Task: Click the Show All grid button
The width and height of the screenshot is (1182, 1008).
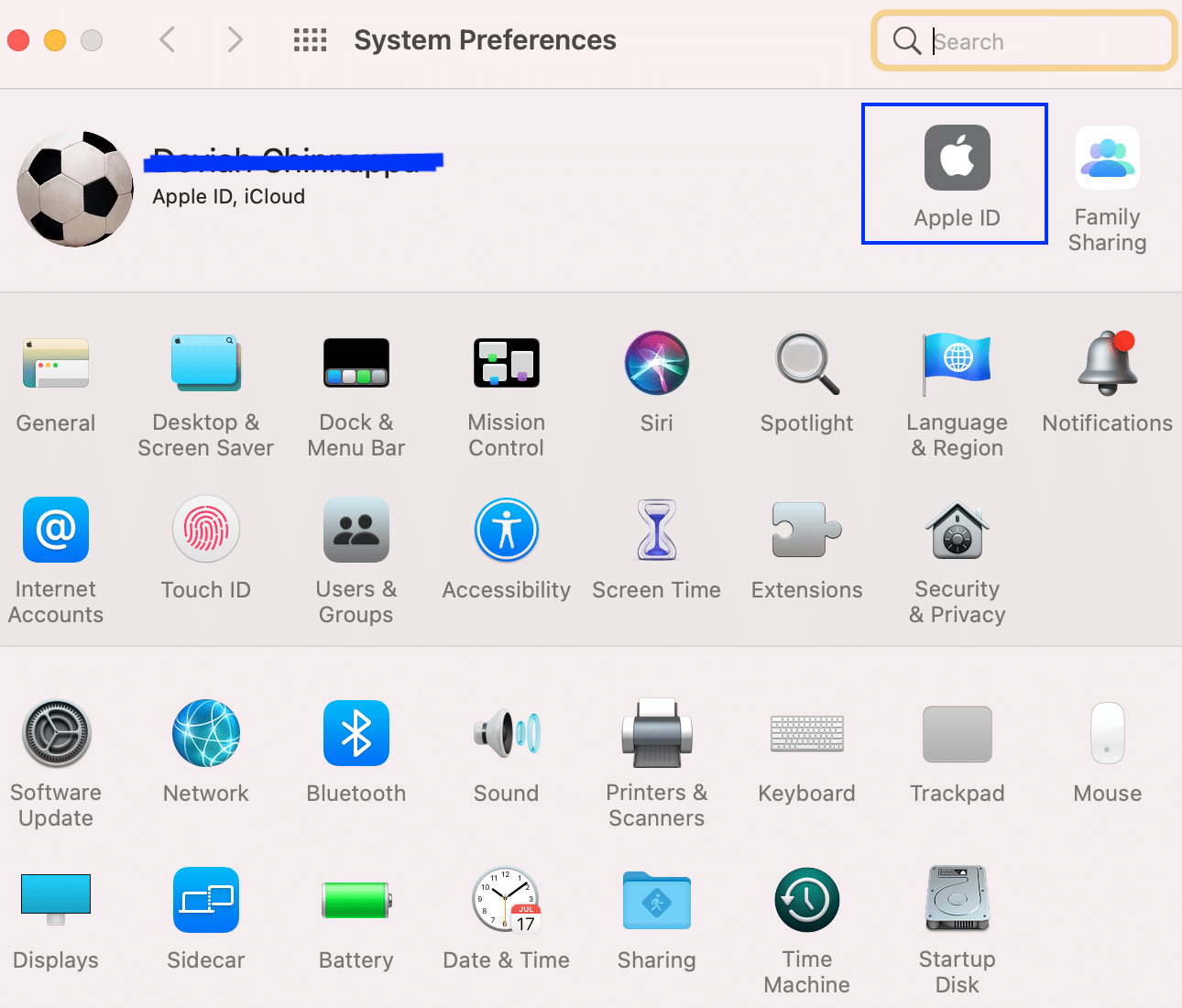Action: [x=310, y=40]
